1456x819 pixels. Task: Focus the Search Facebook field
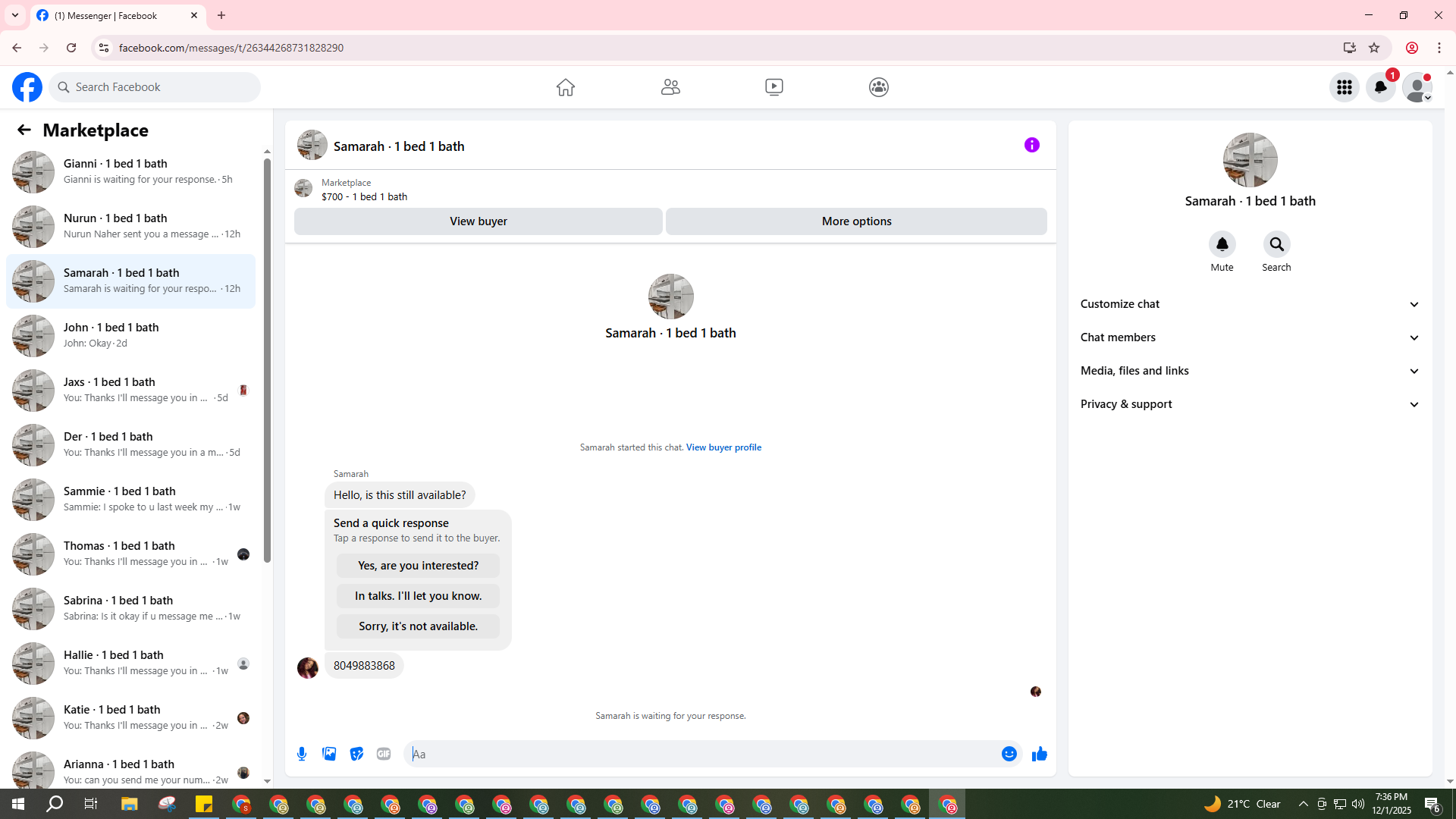tap(155, 87)
